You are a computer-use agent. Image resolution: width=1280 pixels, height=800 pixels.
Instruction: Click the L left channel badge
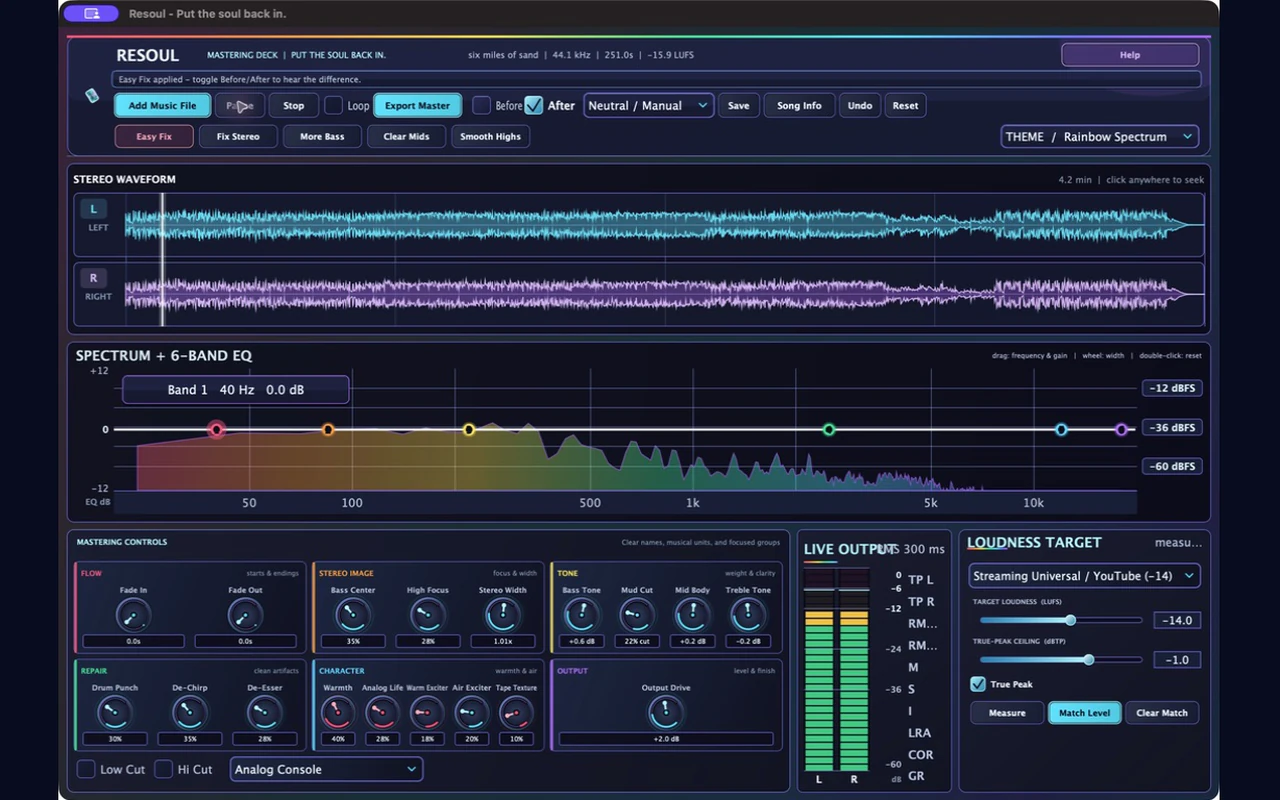point(94,209)
